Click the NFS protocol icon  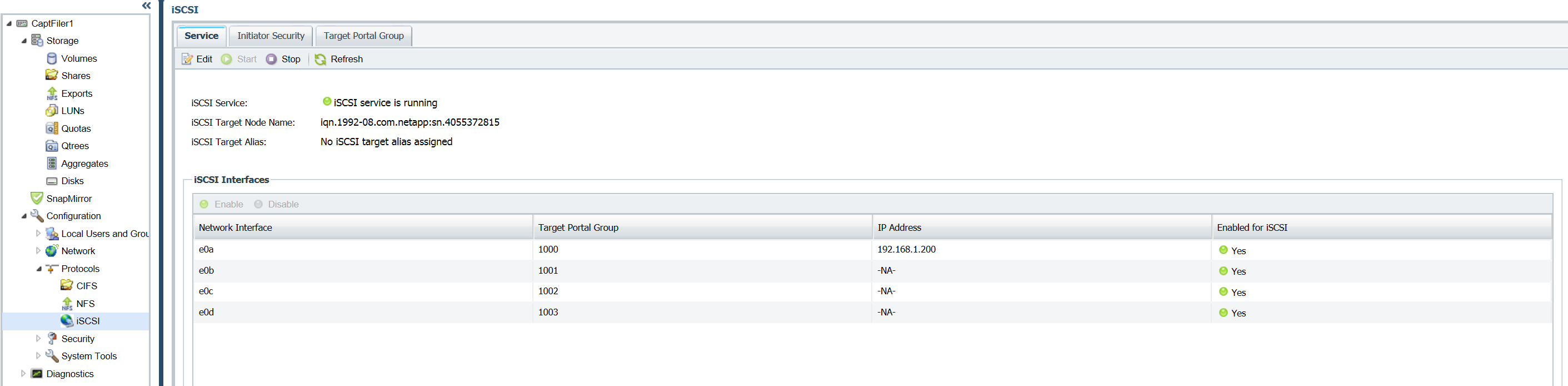(x=67, y=303)
